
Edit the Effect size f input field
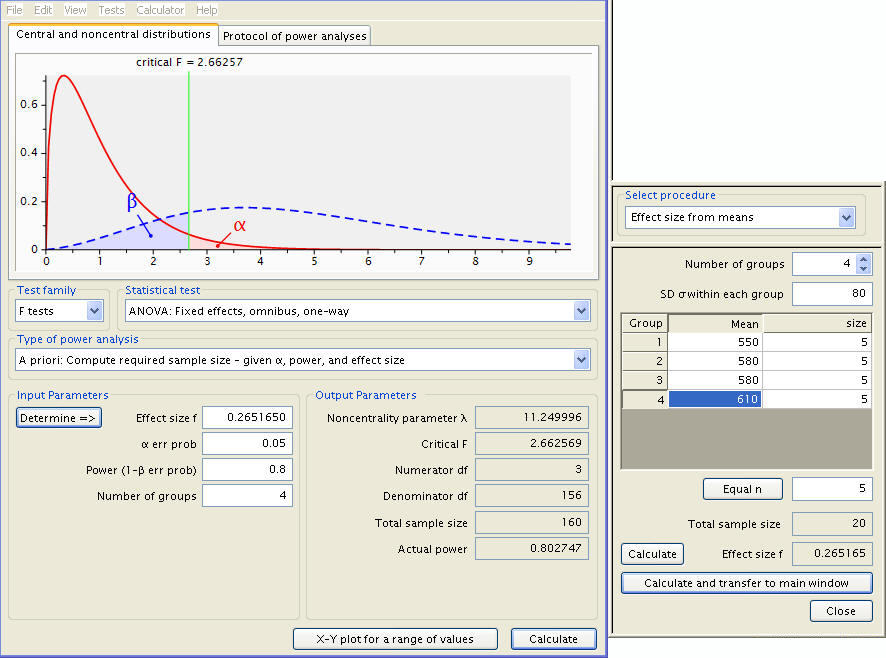tap(246, 417)
